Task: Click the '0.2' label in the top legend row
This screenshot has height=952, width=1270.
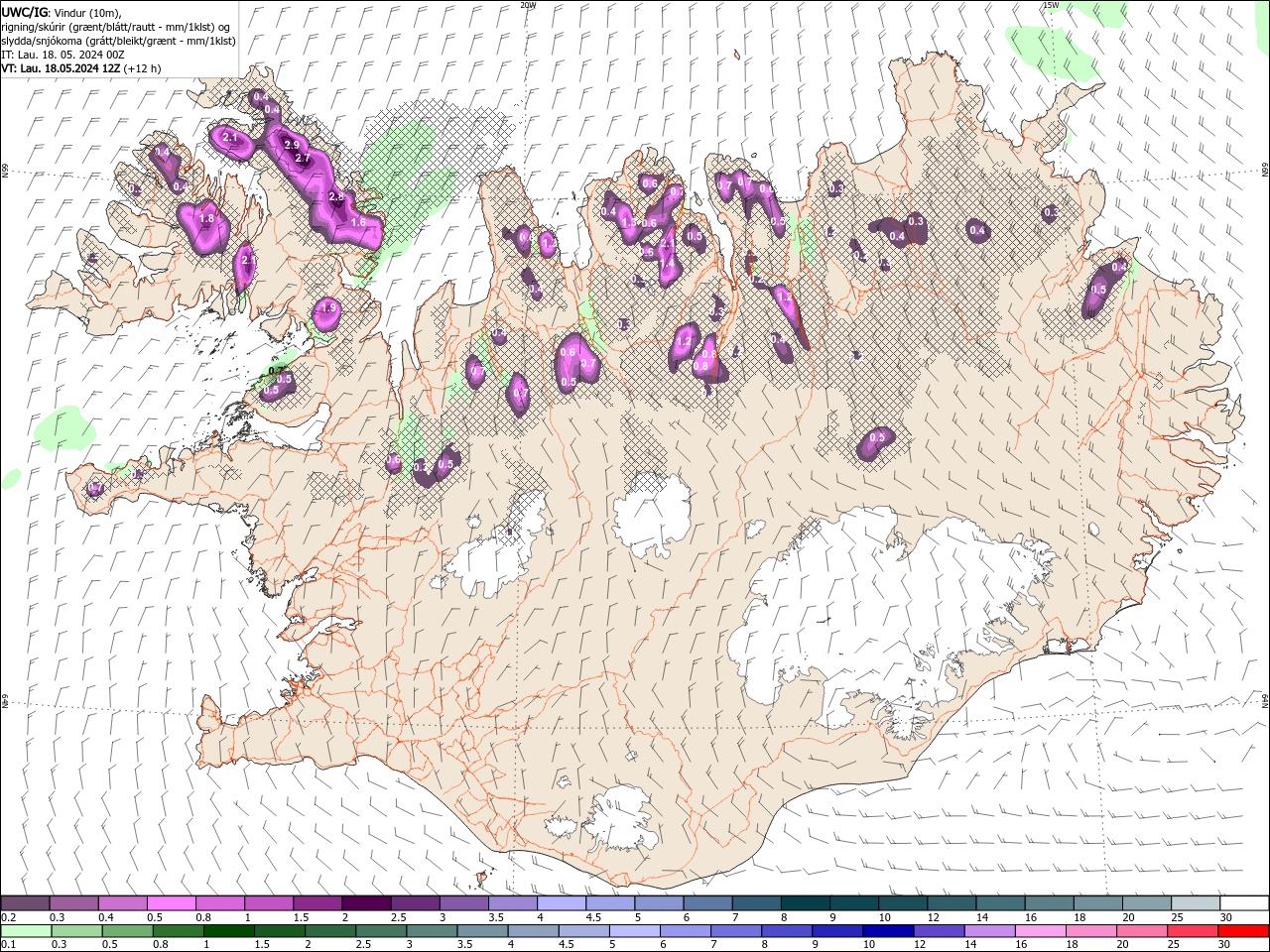Action: [8, 917]
